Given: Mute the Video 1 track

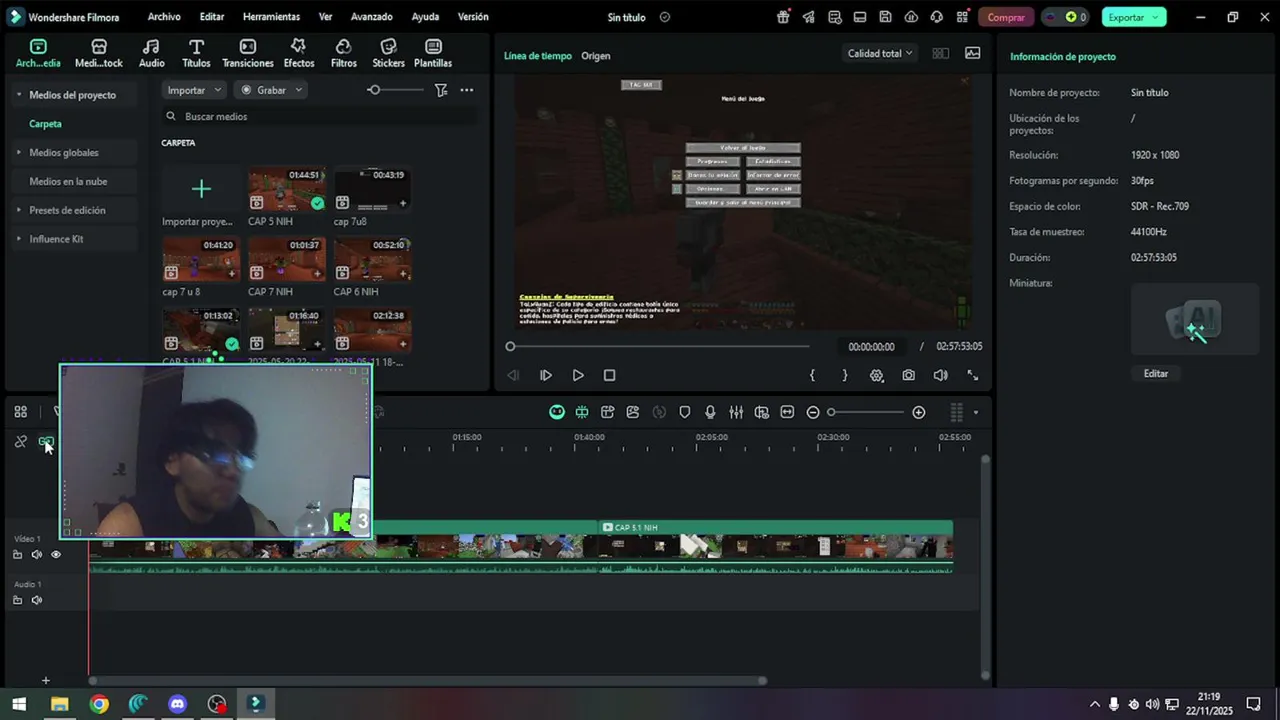Looking at the screenshot, I should click(37, 554).
